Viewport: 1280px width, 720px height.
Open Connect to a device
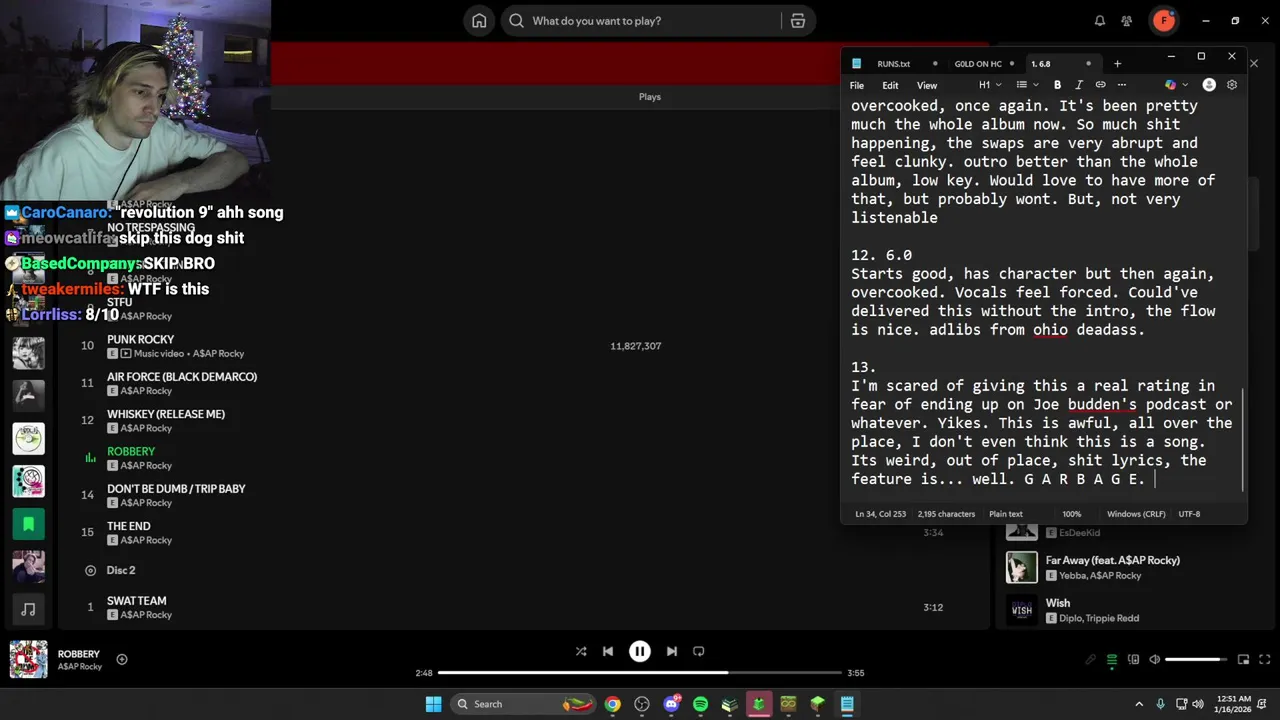click(x=1133, y=659)
